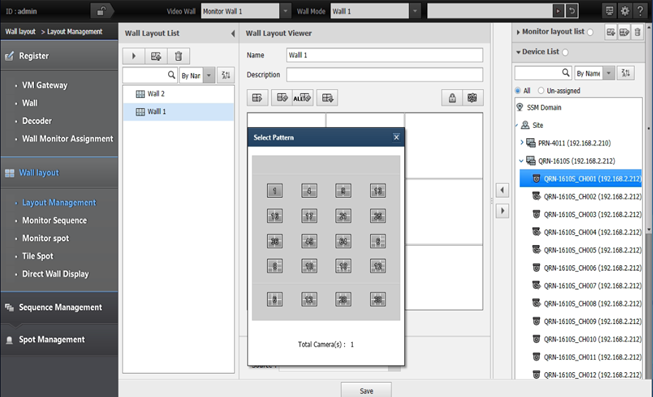Screen dimensions: 653x397
Task: Click export monitor layout icon in right panel
Action: coord(624,32)
